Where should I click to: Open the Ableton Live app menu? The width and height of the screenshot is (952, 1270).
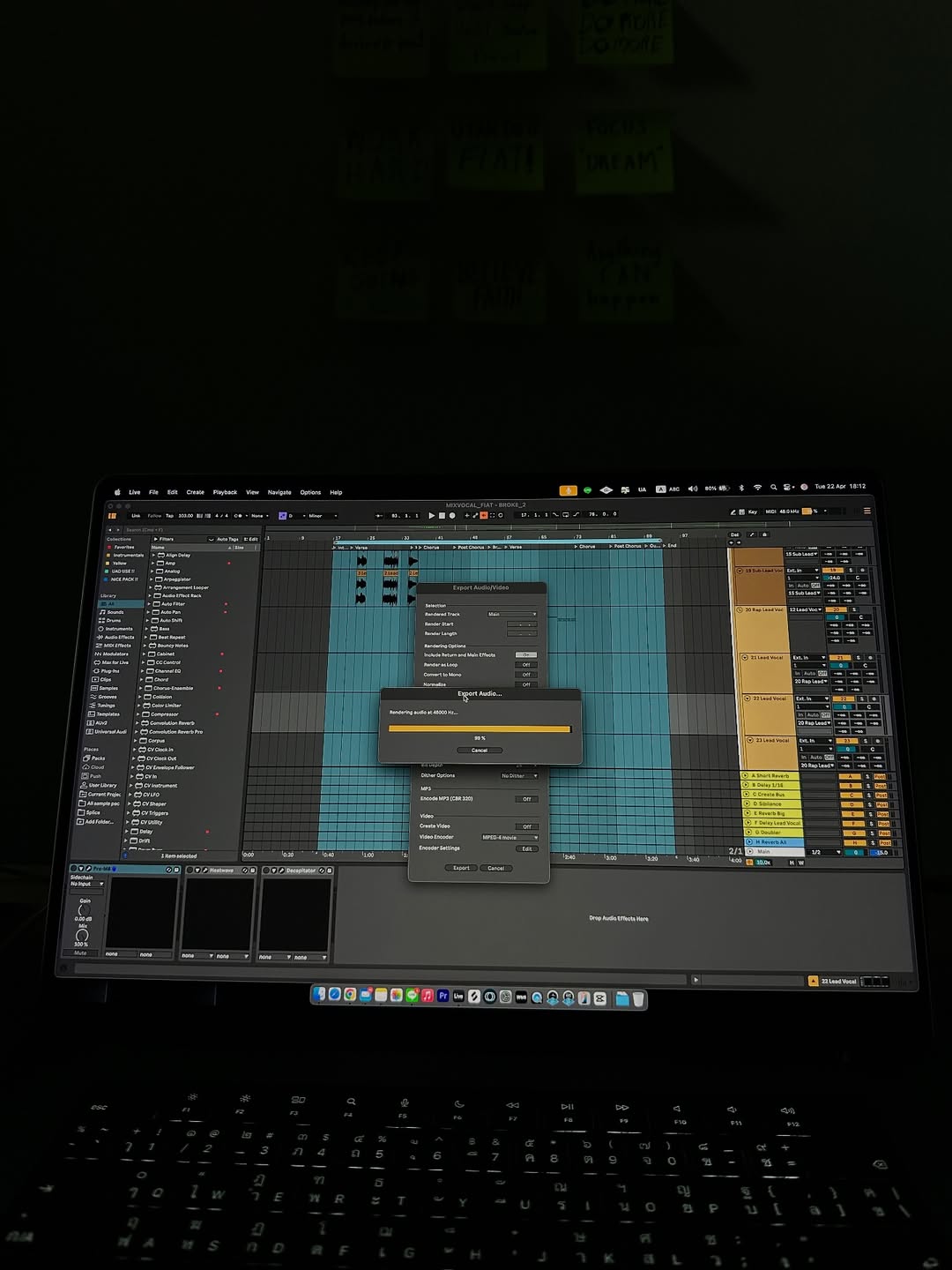click(134, 492)
